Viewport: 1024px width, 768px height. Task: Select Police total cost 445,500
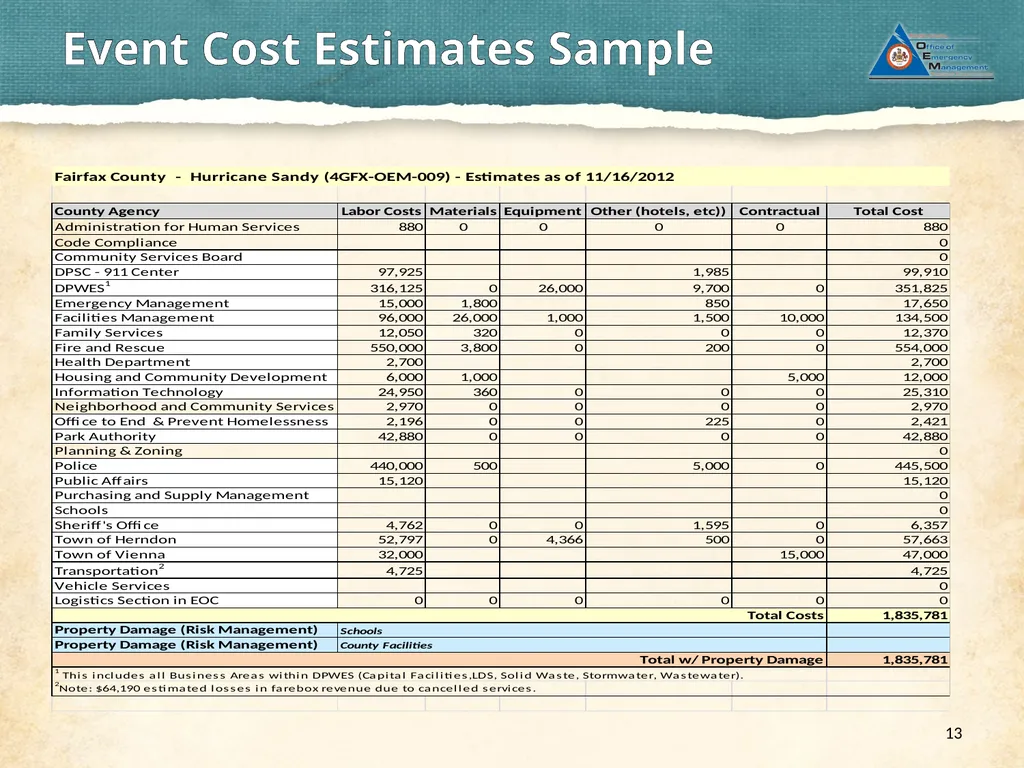coord(921,466)
